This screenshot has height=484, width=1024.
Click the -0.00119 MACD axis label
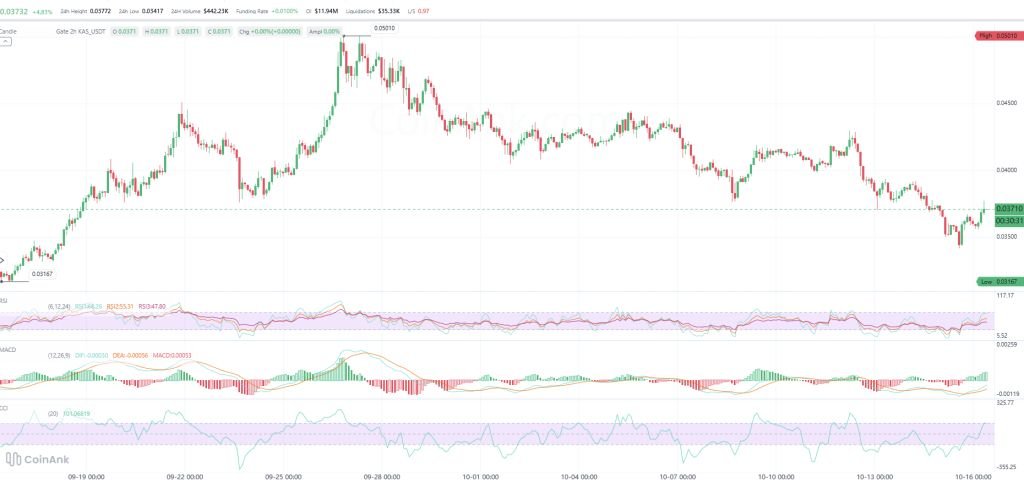1006,394
